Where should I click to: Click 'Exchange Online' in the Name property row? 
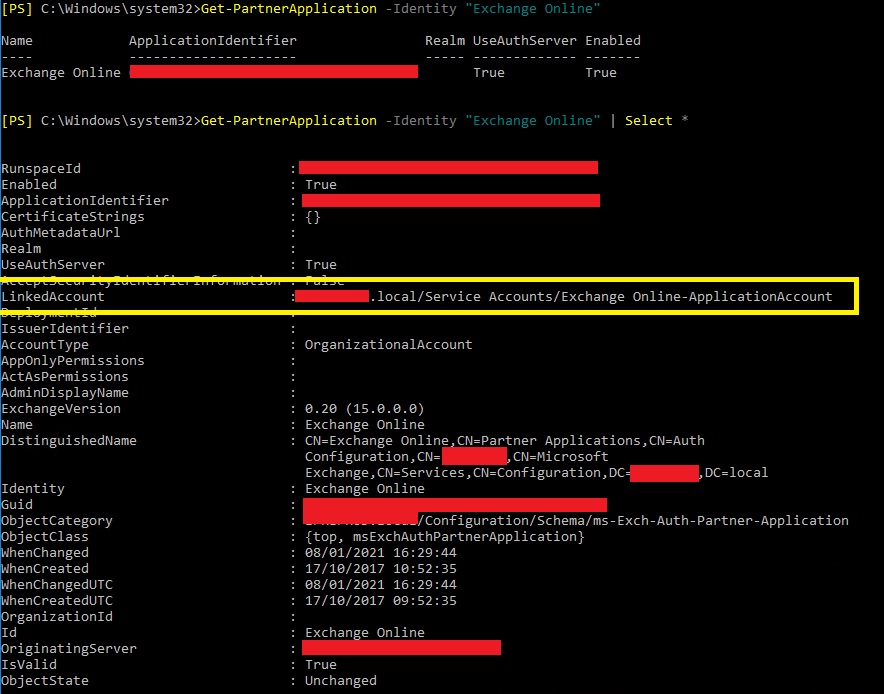click(365, 425)
